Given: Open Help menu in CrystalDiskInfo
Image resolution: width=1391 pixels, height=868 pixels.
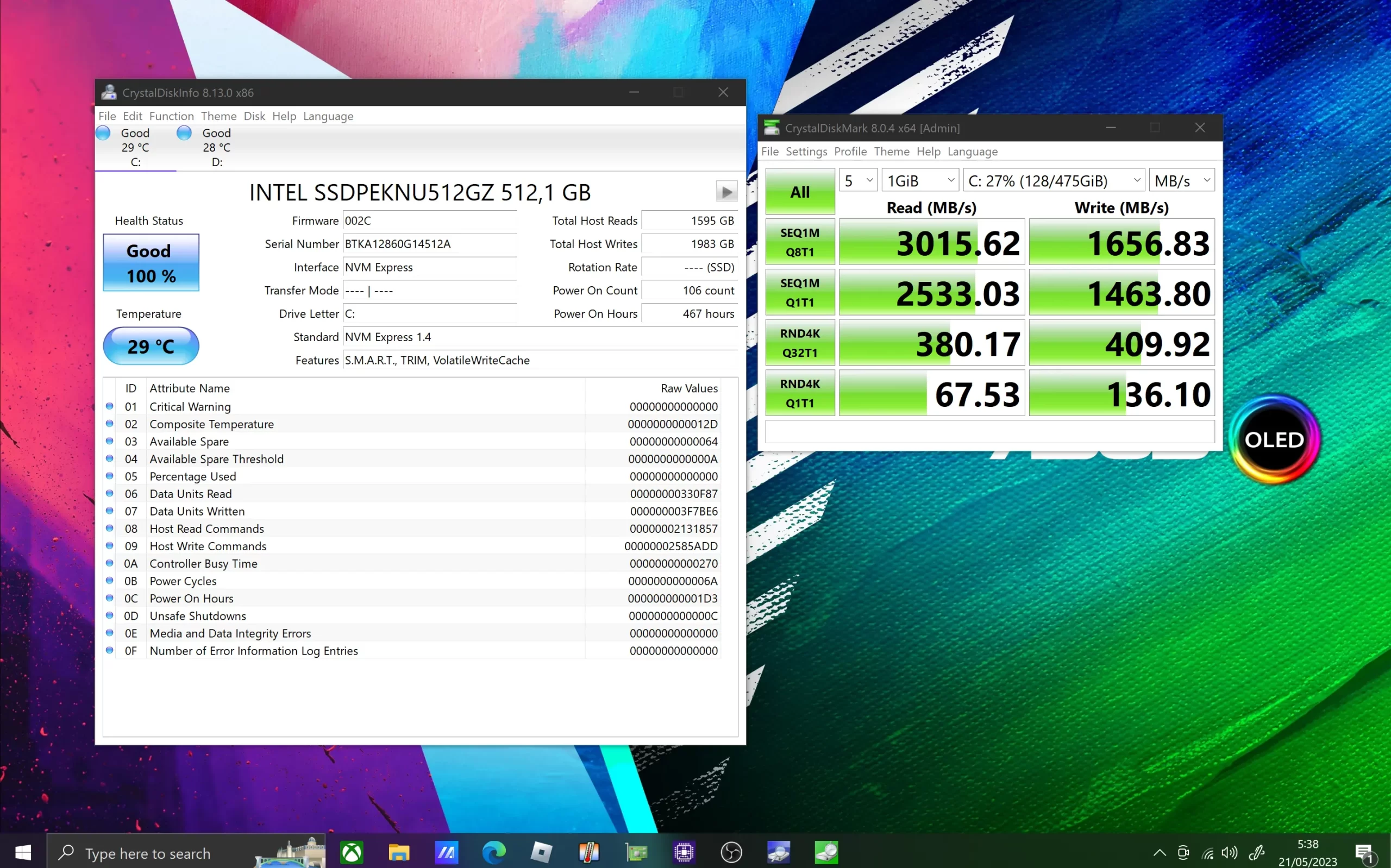Looking at the screenshot, I should (x=284, y=116).
